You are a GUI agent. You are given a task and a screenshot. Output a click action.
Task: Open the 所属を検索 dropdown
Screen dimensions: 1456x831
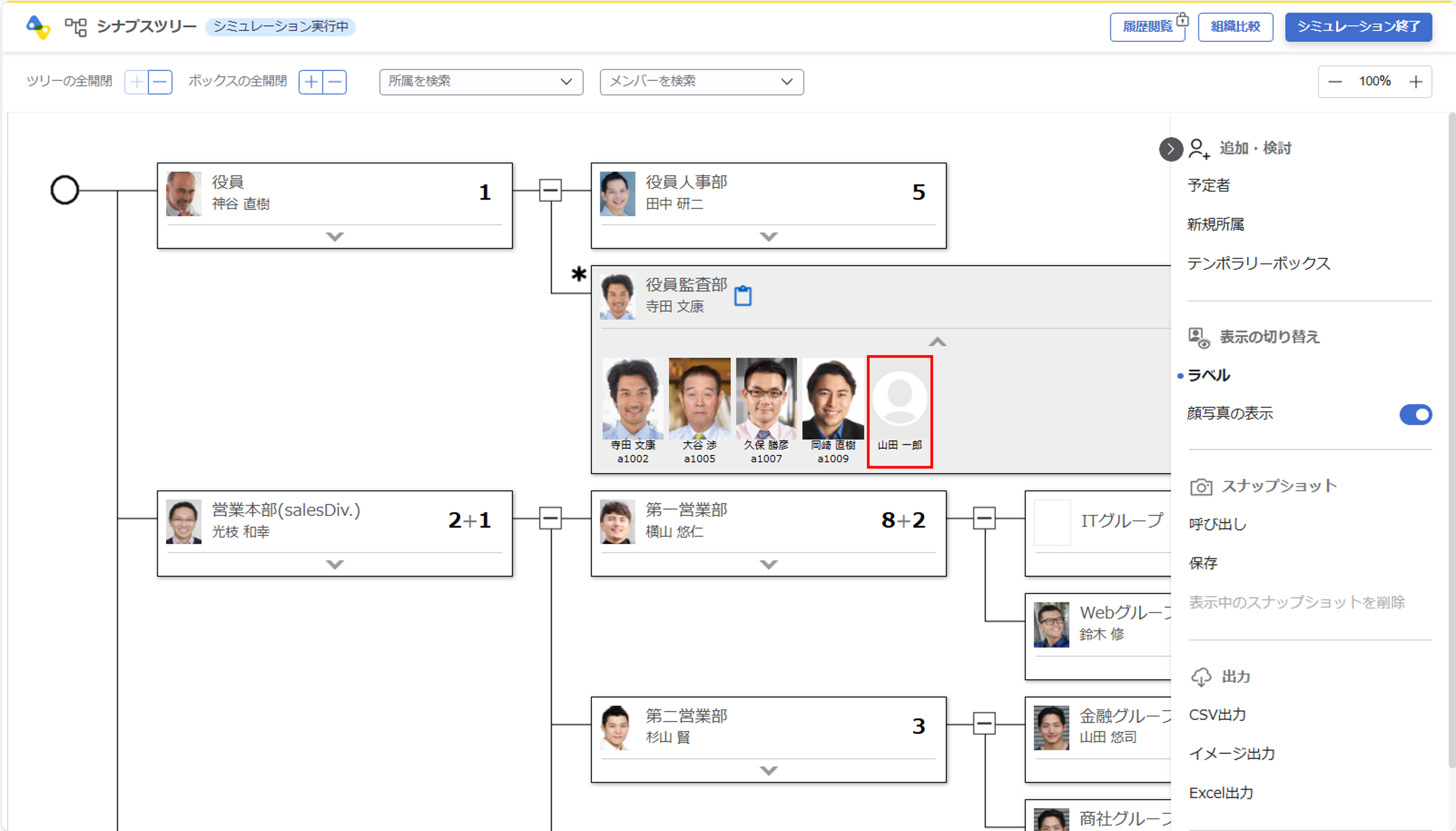point(480,82)
